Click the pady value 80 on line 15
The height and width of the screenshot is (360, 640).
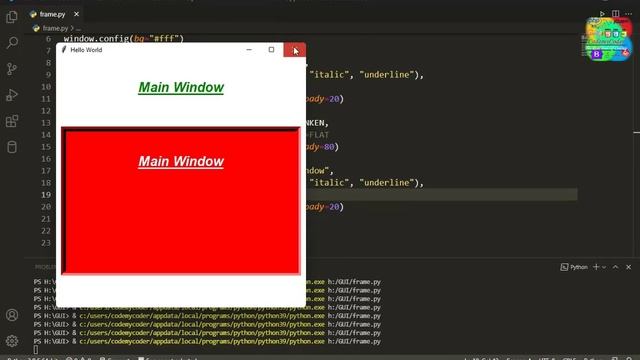pos(329,147)
